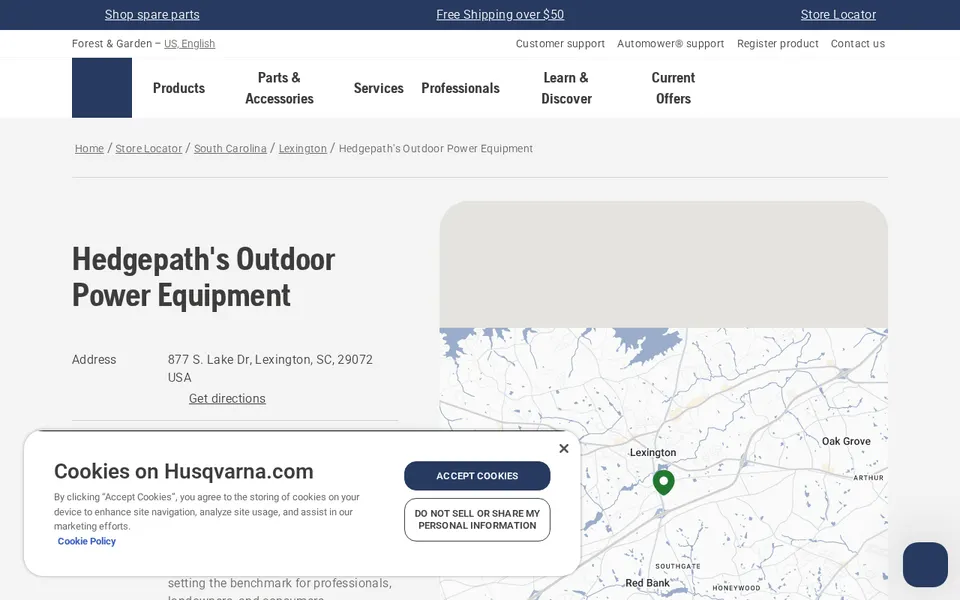Screen dimensions: 960x600
Task: Open the Services menu
Action: click(378, 88)
